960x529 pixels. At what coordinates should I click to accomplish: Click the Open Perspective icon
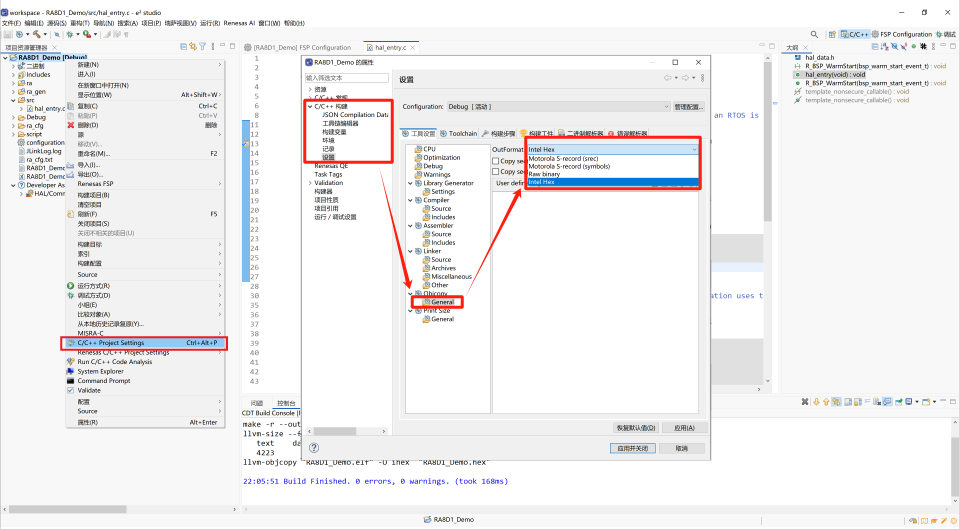click(x=832, y=34)
